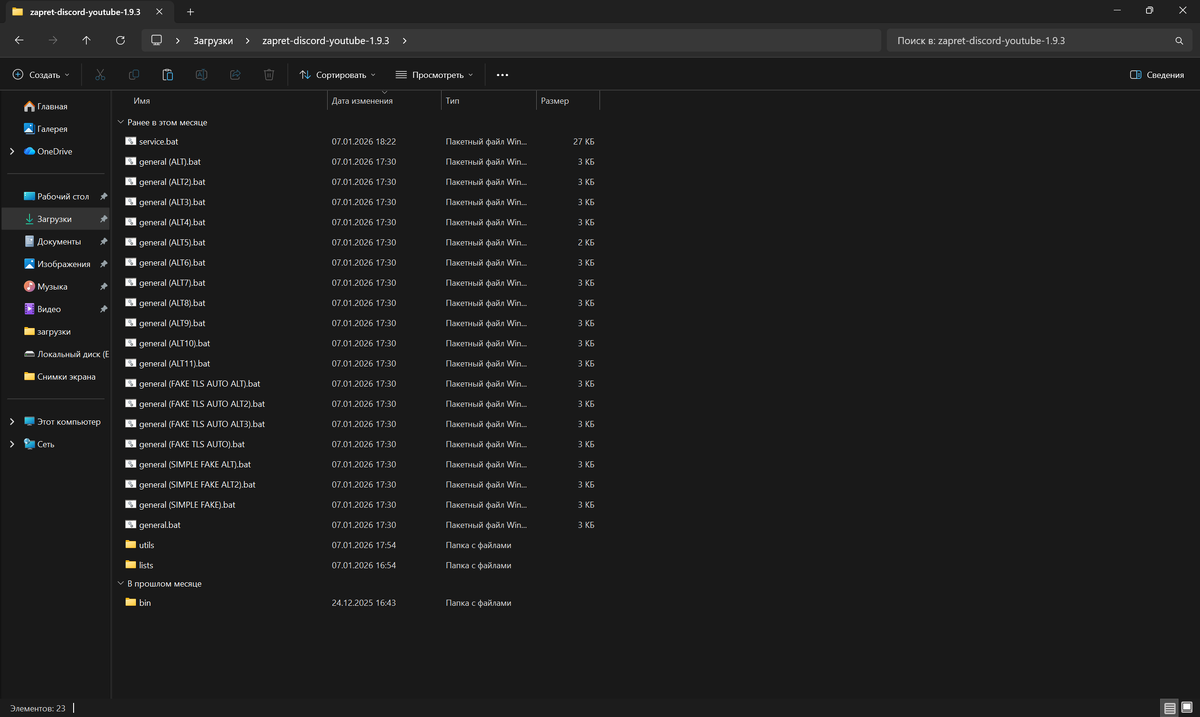
Task: Open a new tab with the plus button
Action: point(190,12)
